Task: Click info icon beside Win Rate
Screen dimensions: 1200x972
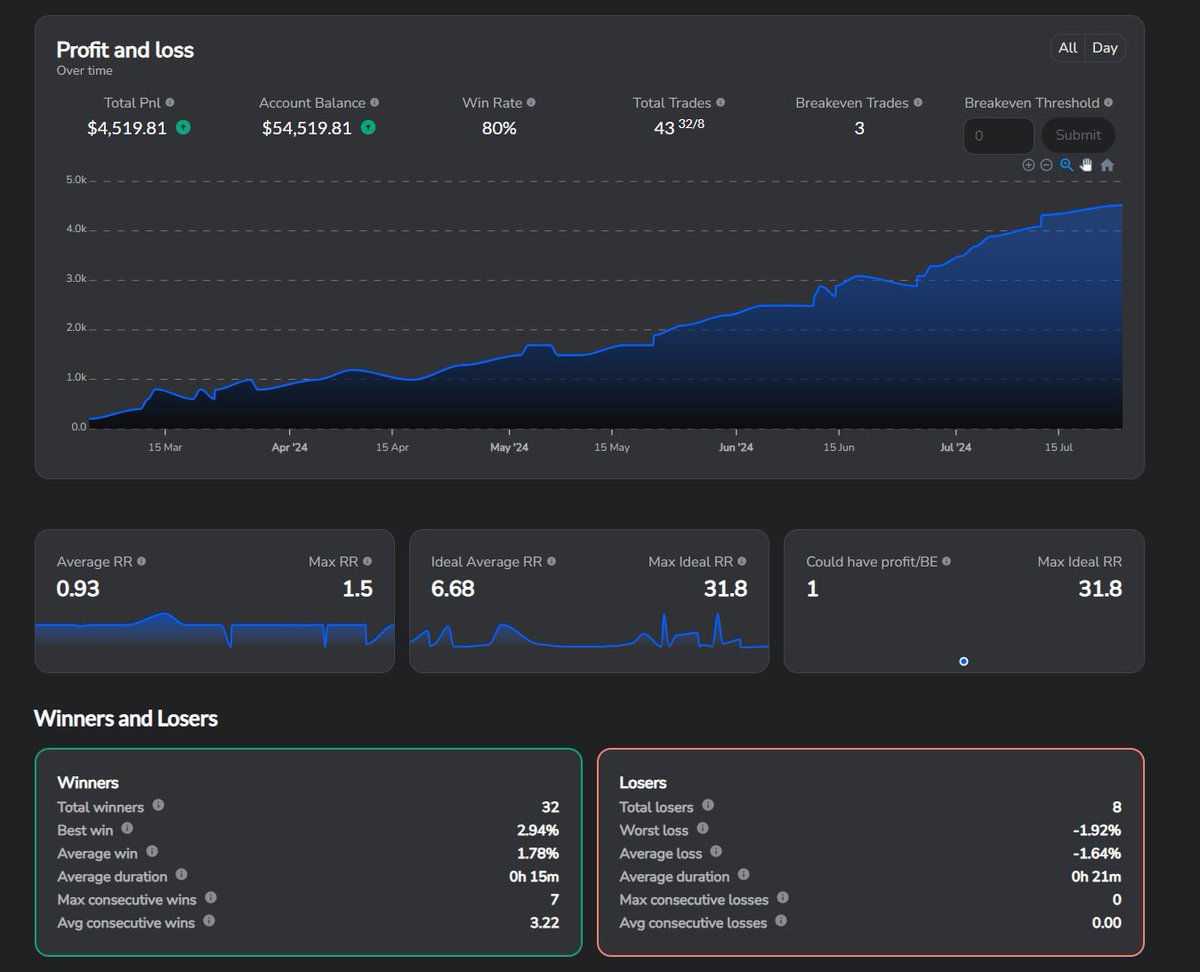Action: click(531, 102)
